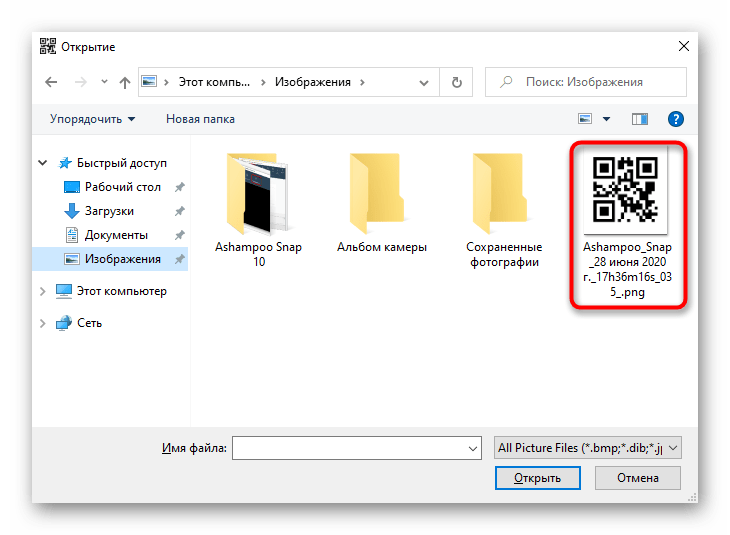Select 'Изображения' breadcrumb segment
The image size is (730, 535).
click(x=312, y=82)
